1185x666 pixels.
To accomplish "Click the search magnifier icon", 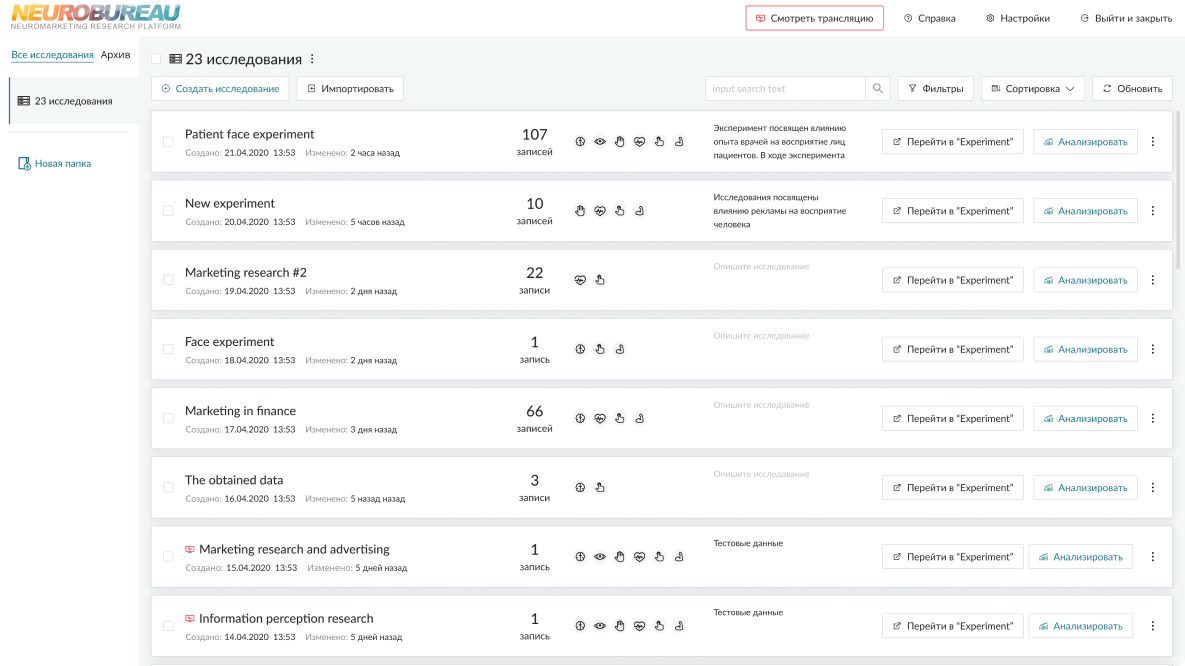I will [878, 88].
